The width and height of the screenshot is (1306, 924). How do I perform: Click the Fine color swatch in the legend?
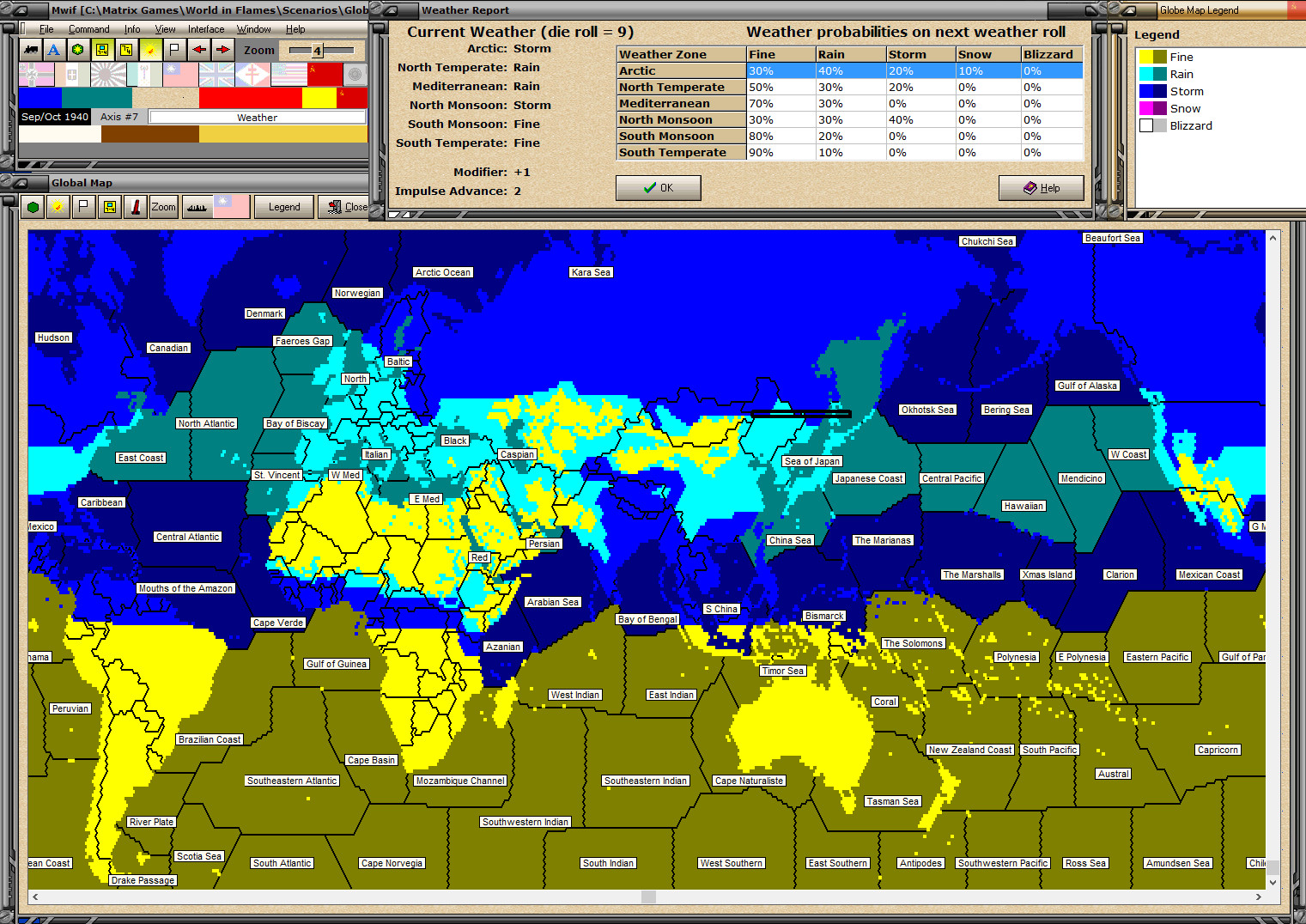[x=1152, y=57]
